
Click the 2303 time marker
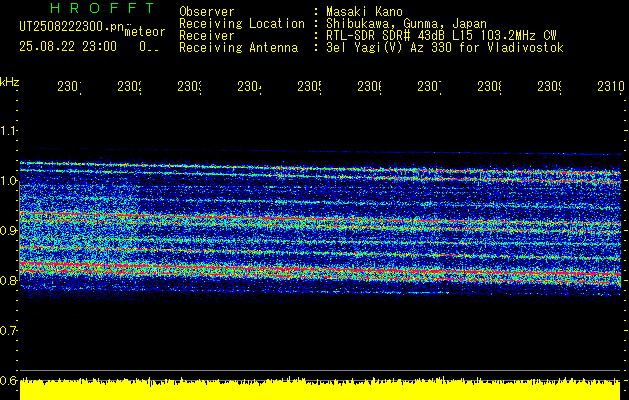pyautogui.click(x=189, y=87)
